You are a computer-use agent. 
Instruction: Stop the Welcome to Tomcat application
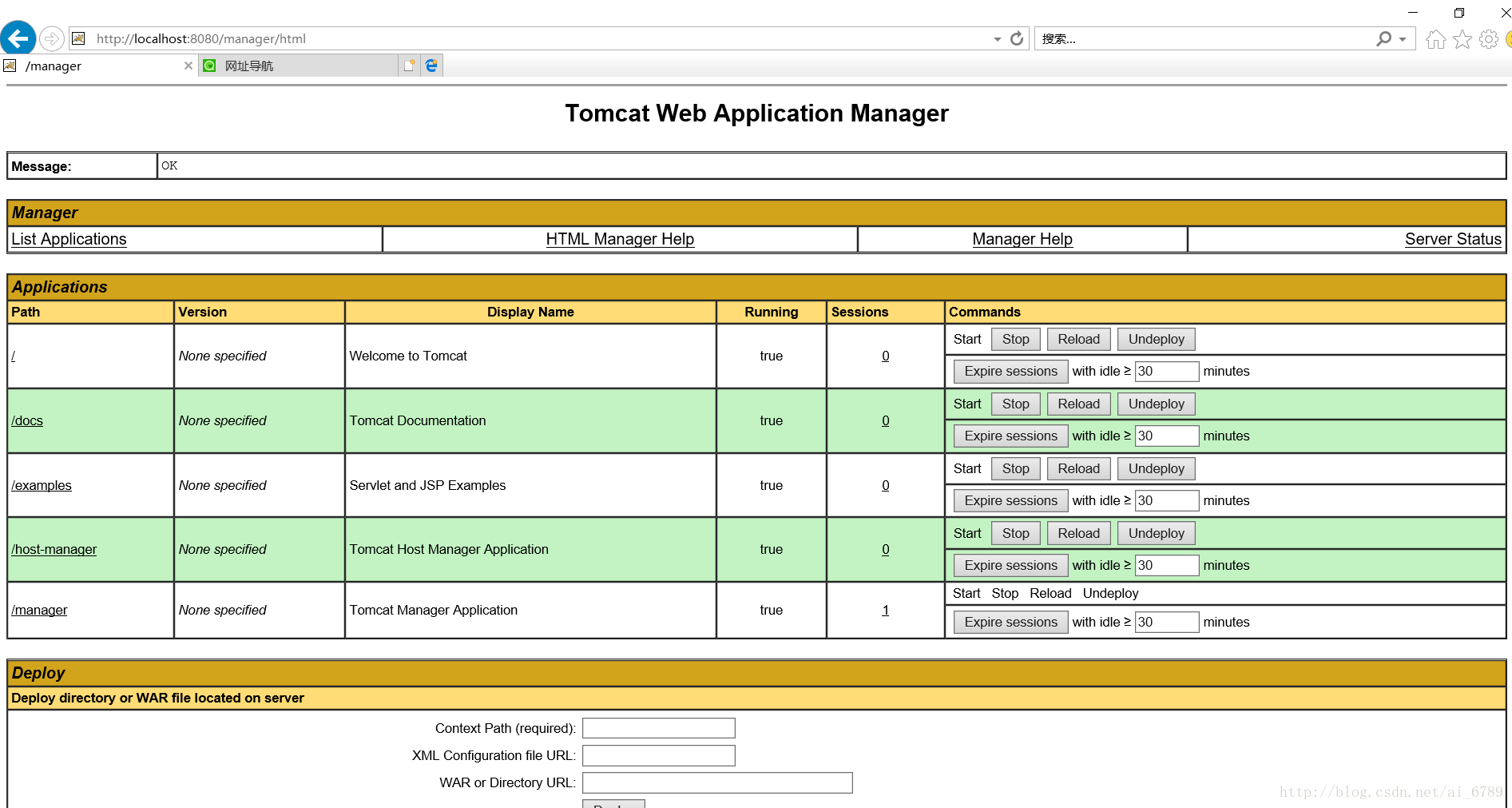1015,339
